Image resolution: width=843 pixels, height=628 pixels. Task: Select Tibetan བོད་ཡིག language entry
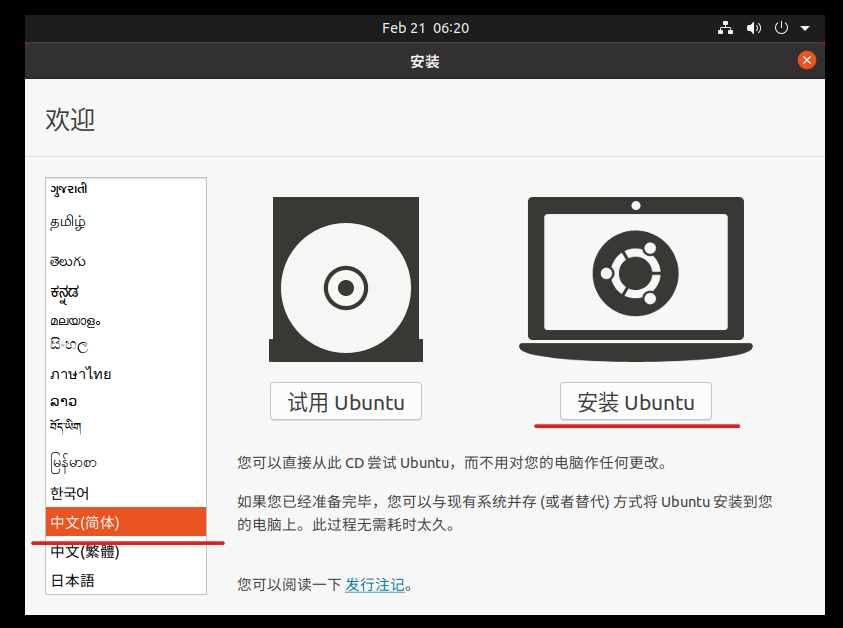[x=126, y=427]
